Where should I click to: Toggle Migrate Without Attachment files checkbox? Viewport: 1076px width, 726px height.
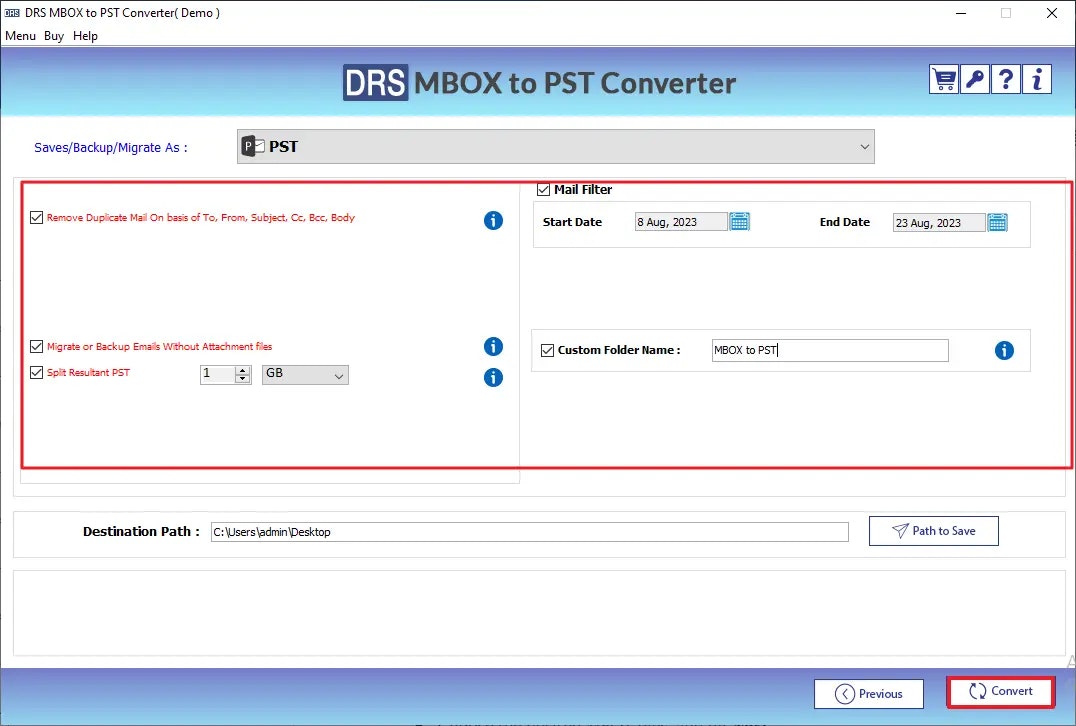point(36,347)
